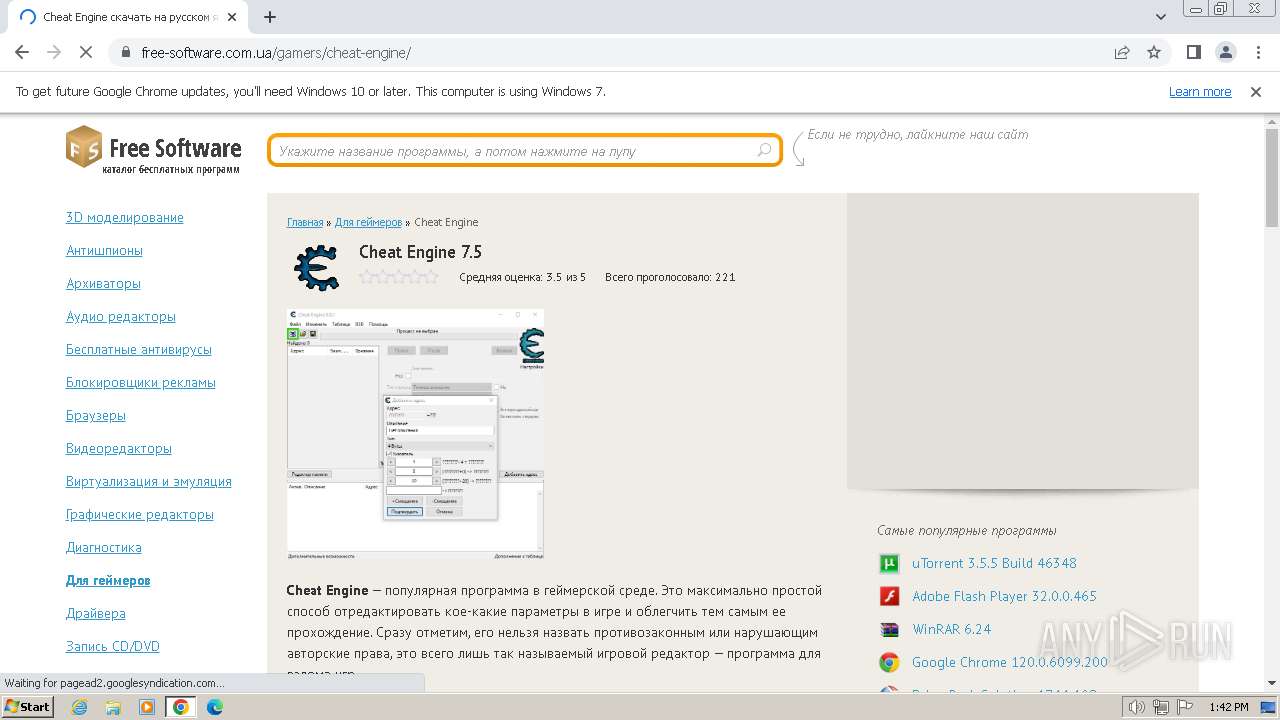Focus the program name search field
The image size is (1280, 720).
525,151
